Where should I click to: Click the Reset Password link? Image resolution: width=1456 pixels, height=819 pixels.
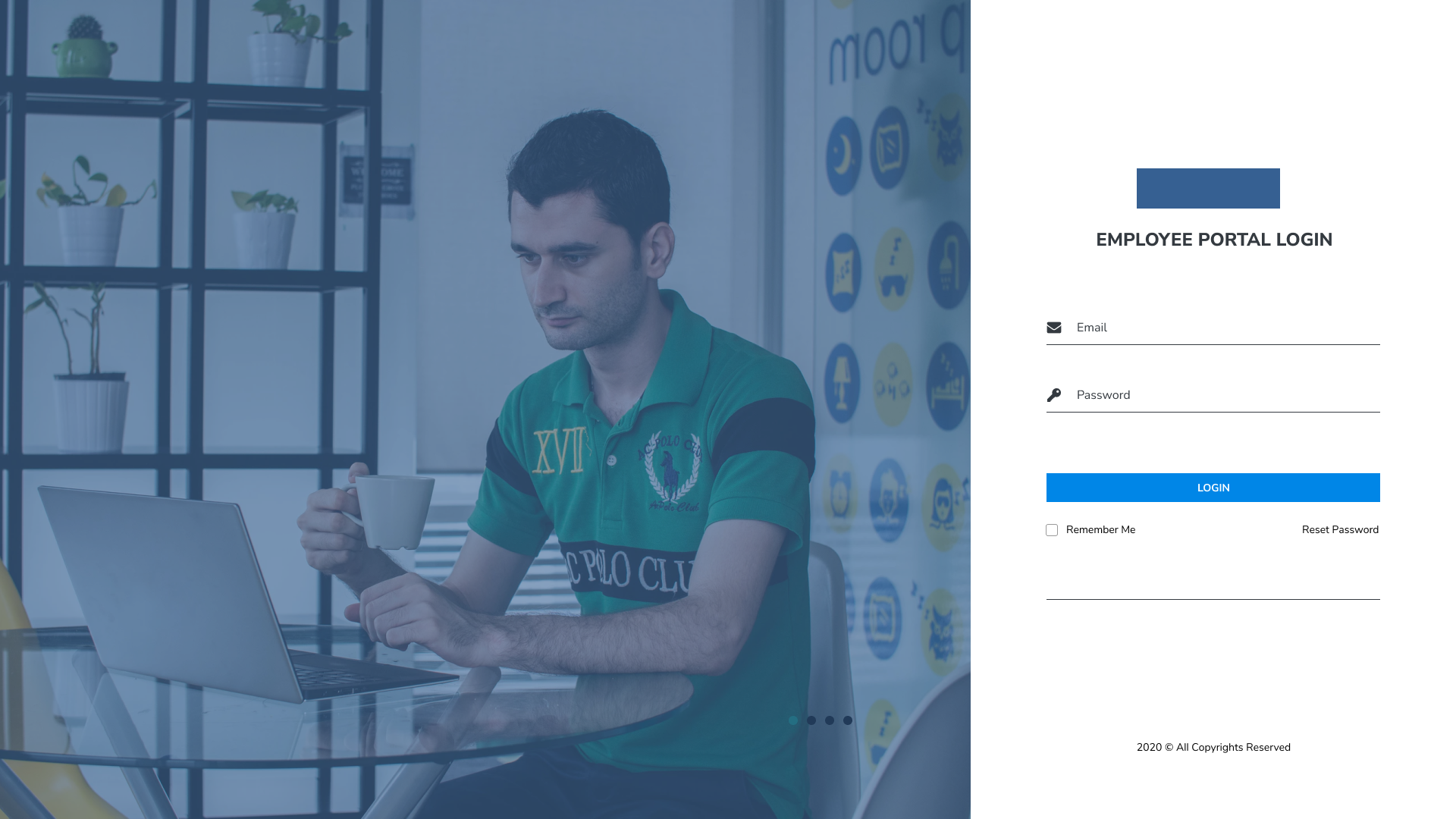click(1340, 529)
